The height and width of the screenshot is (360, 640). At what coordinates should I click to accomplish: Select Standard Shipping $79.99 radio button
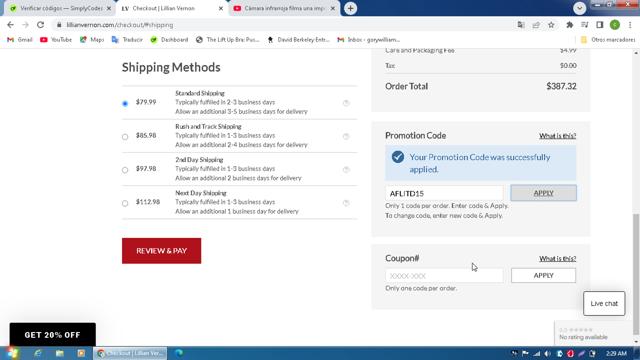tap(125, 104)
